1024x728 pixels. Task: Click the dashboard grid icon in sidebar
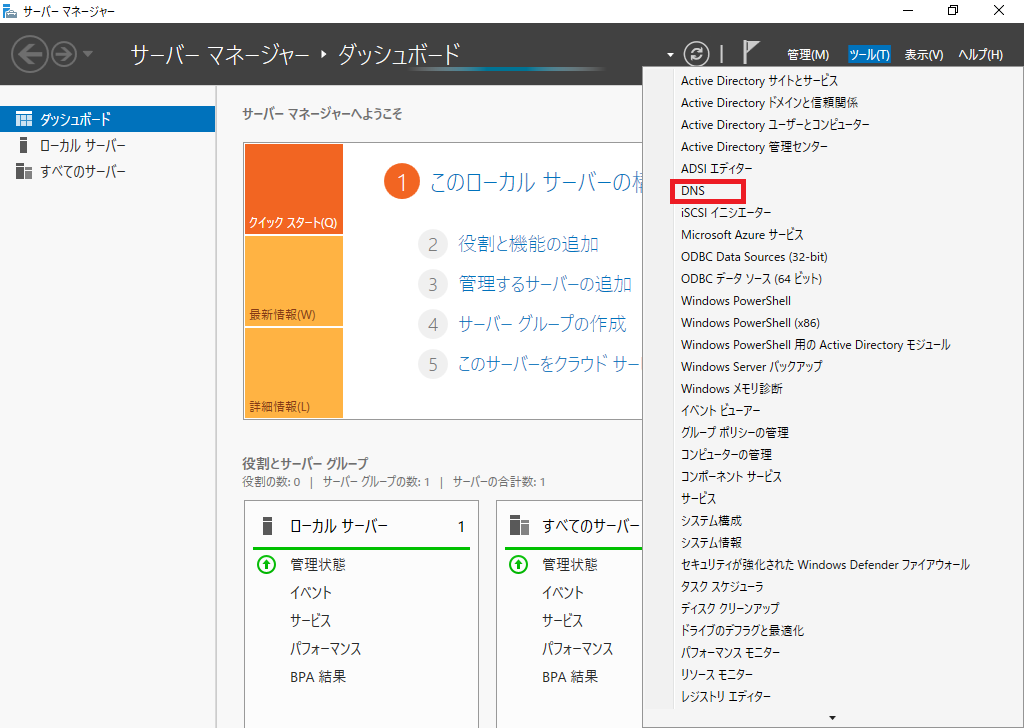(x=24, y=119)
